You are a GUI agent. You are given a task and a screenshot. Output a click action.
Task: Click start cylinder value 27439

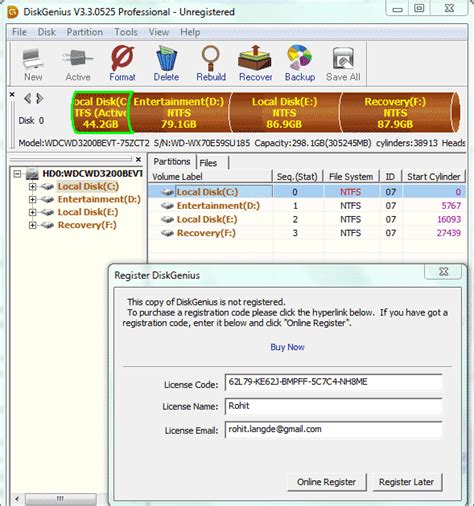[x=449, y=233]
